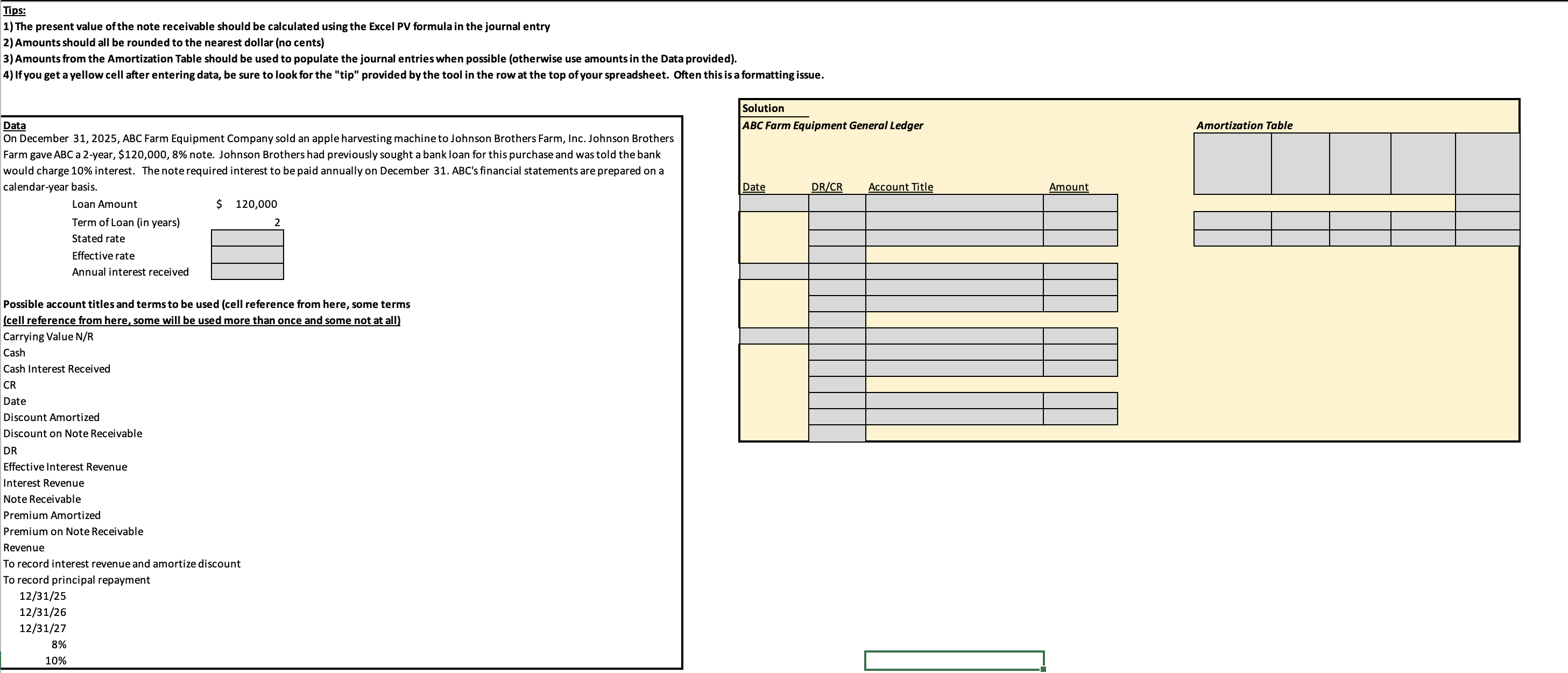Screen dimensions: 1568x673
Task: Click the Effective Interest Revenue term
Action: pyautogui.click(x=65, y=467)
